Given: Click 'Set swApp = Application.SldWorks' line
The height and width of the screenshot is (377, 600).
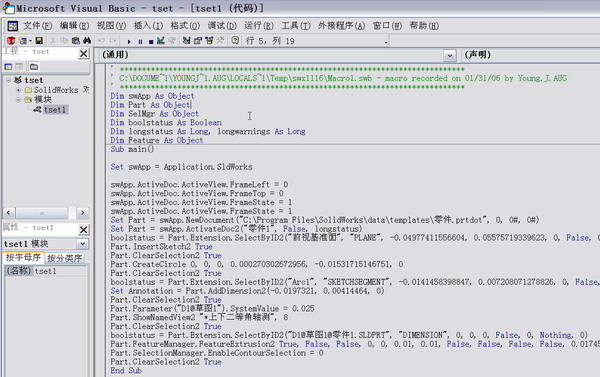Looking at the screenshot, I should [181, 167].
